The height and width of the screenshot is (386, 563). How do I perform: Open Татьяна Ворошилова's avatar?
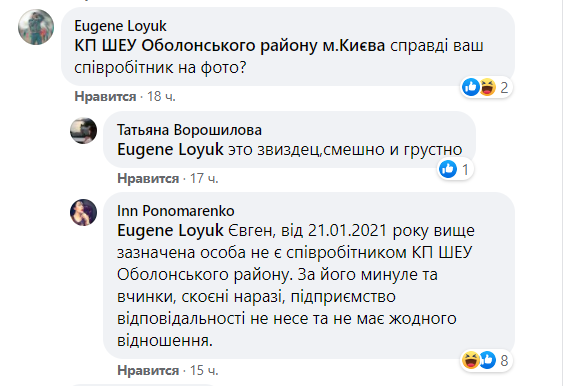click(x=83, y=131)
